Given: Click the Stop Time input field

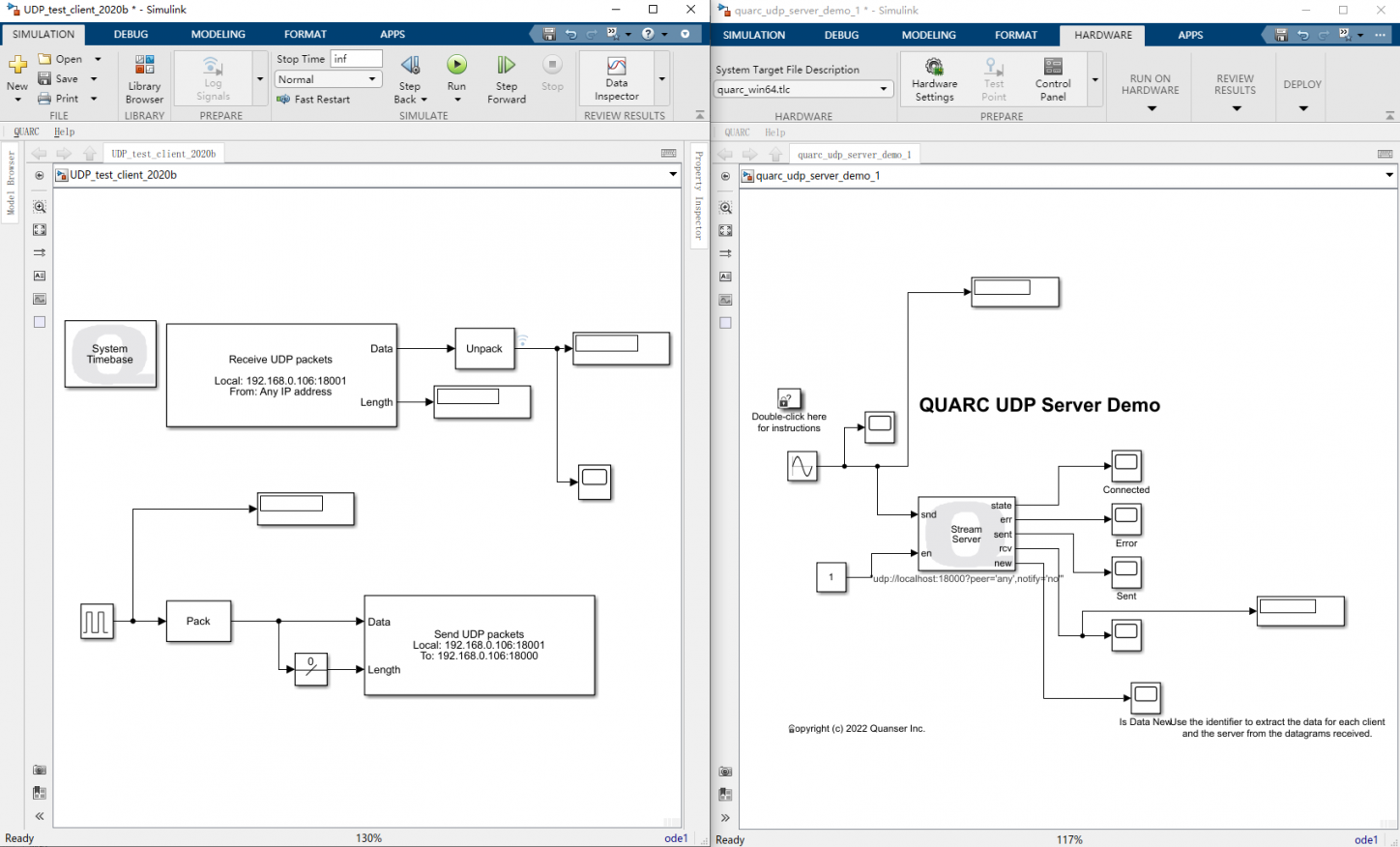Looking at the screenshot, I should coord(356,59).
